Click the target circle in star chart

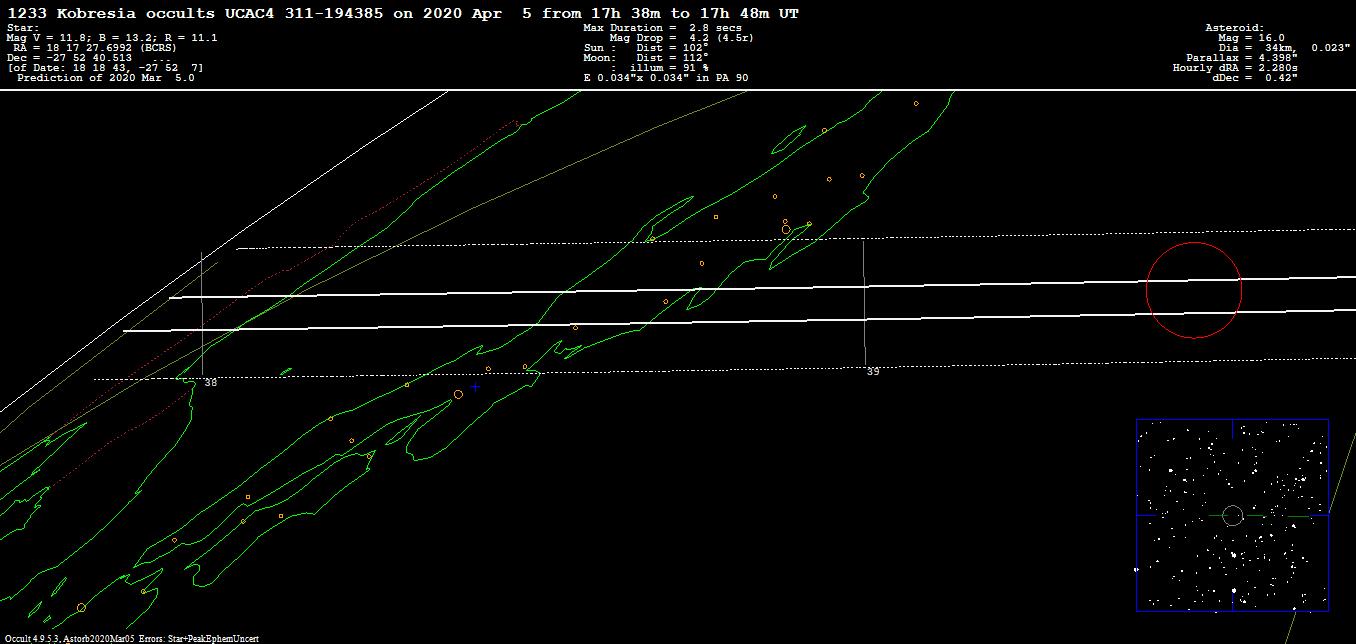(x=1232, y=515)
